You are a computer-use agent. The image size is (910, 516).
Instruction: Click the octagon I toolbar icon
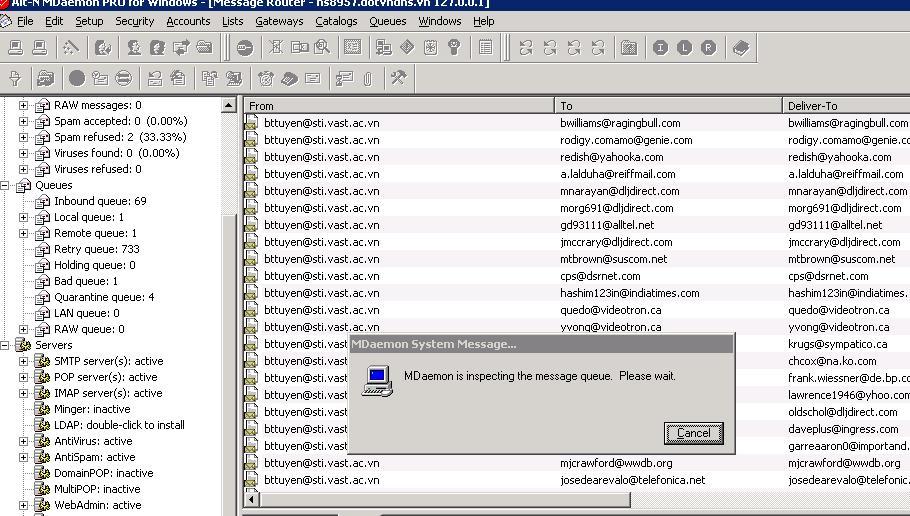[x=660, y=48]
